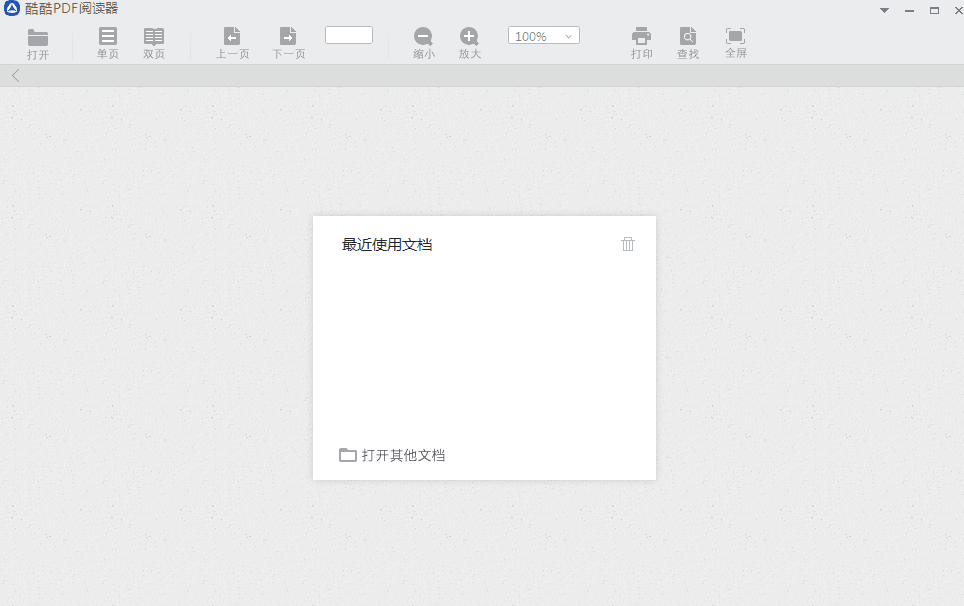Go to 下一页 next page
This screenshot has width=964, height=606.
coord(288,42)
